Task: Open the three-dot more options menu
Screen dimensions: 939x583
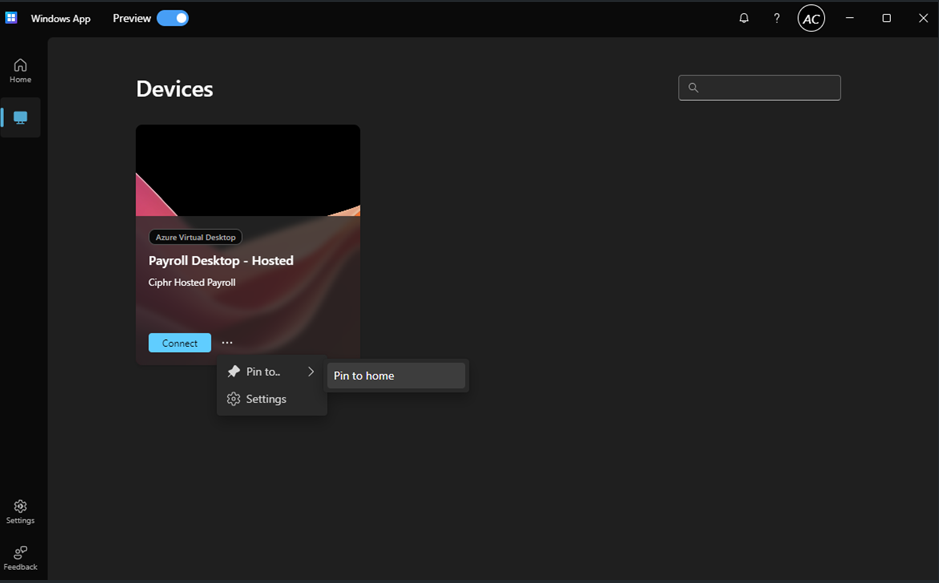Action: pyautogui.click(x=227, y=343)
